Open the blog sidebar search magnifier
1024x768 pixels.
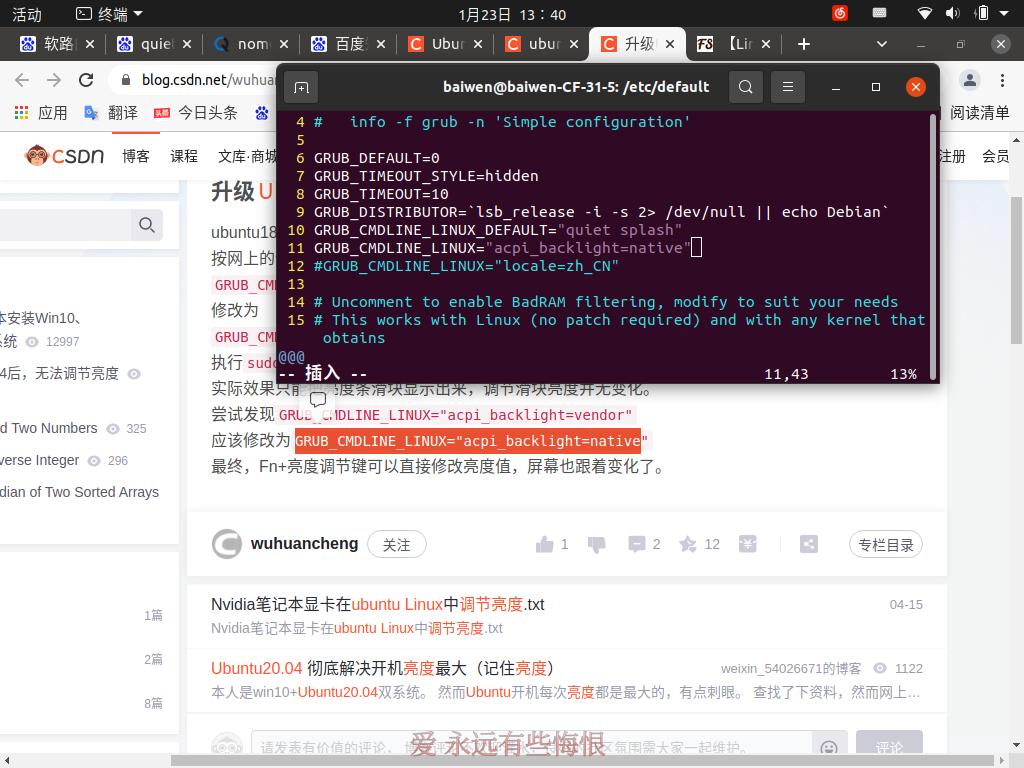[146, 225]
